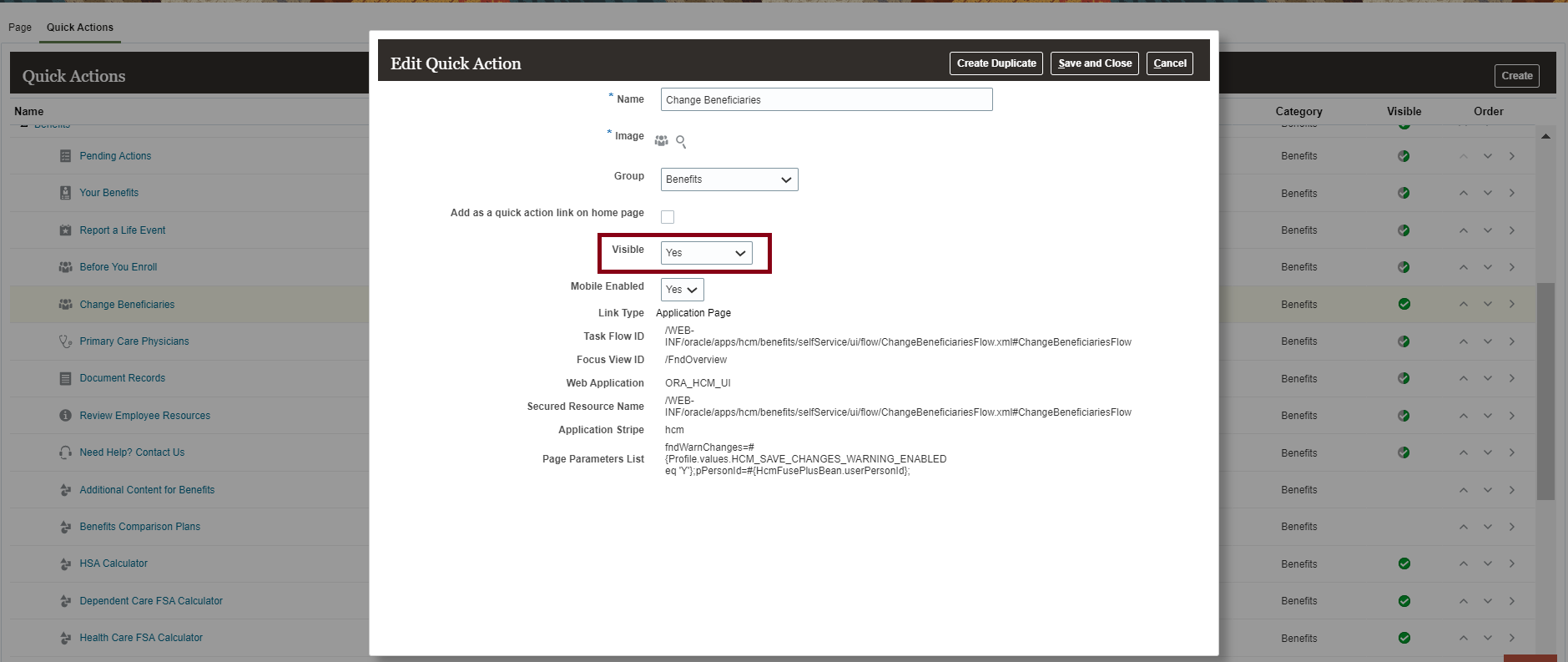The width and height of the screenshot is (1568, 662).
Task: Click the Need Help? Contact Us headset icon
Action: 65,452
